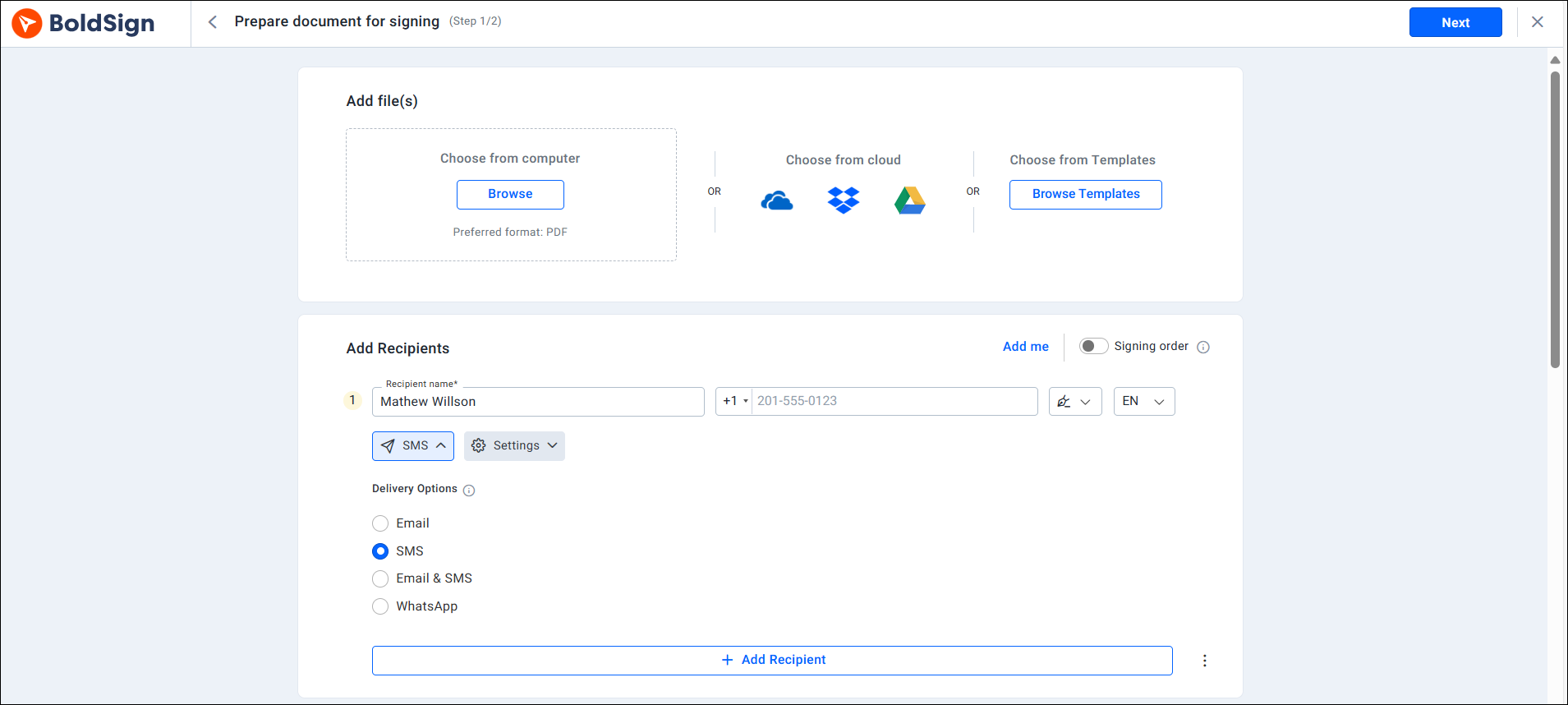Select the SMS delivery radio button
The image size is (1568, 705).
[380, 551]
